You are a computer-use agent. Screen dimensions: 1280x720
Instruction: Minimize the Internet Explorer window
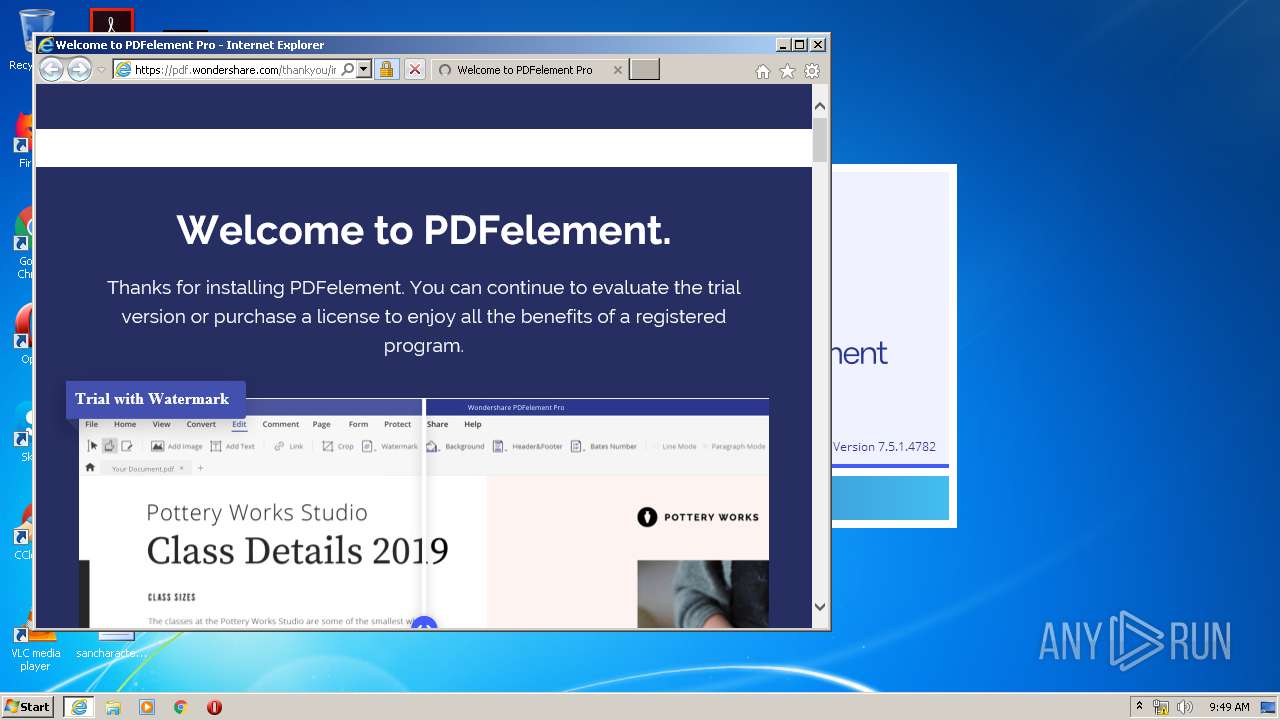point(783,44)
